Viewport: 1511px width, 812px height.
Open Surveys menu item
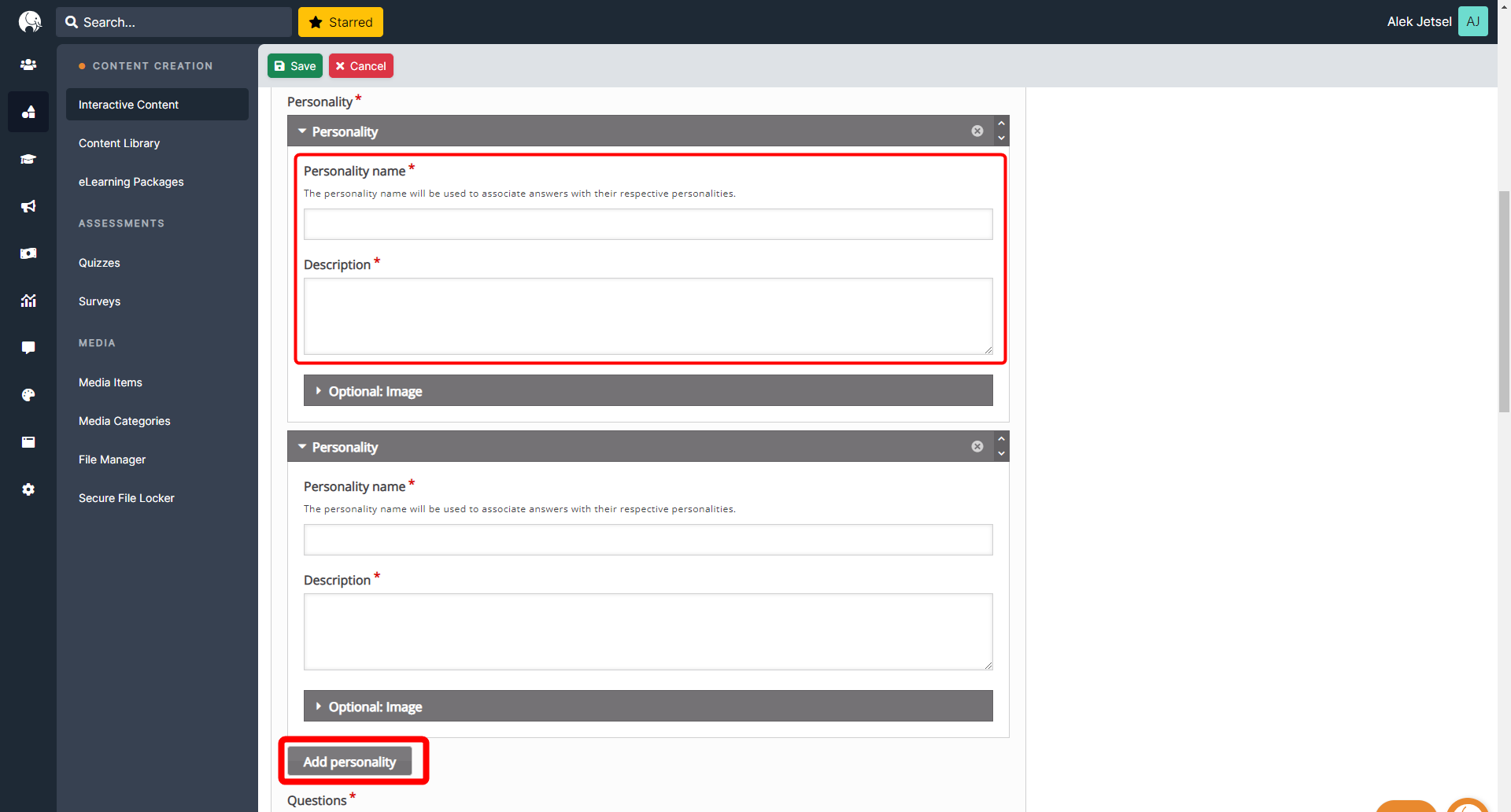click(x=157, y=301)
